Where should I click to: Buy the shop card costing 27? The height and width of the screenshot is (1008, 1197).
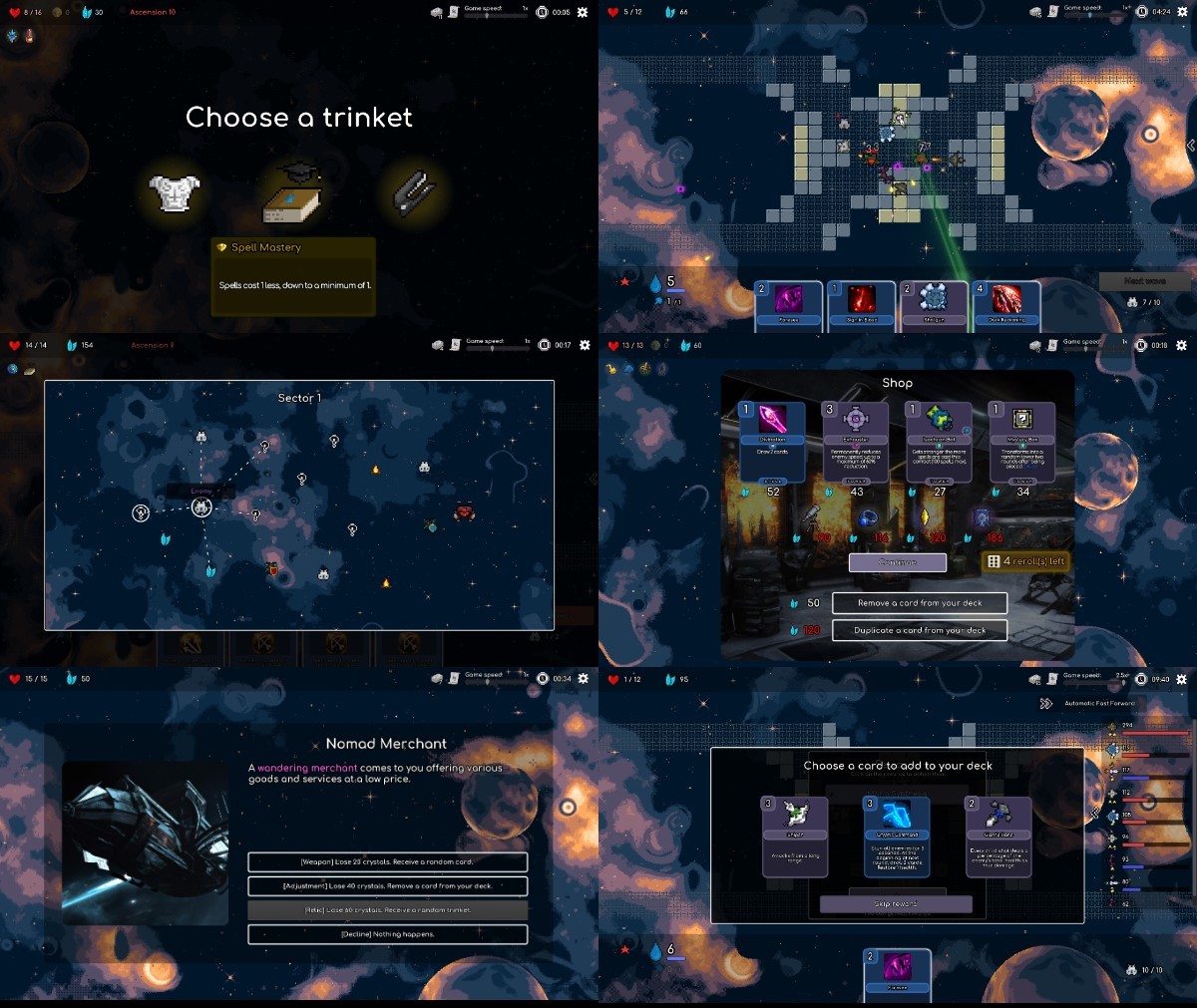[939, 443]
